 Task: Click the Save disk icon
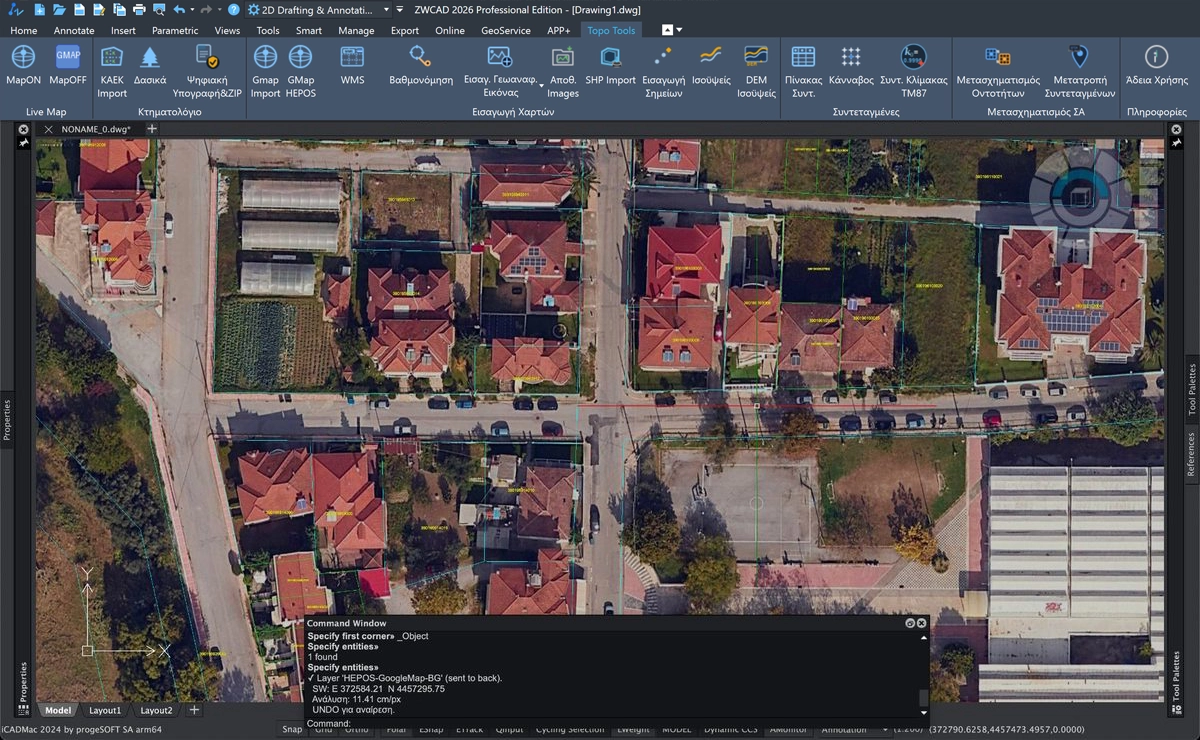coord(78,9)
